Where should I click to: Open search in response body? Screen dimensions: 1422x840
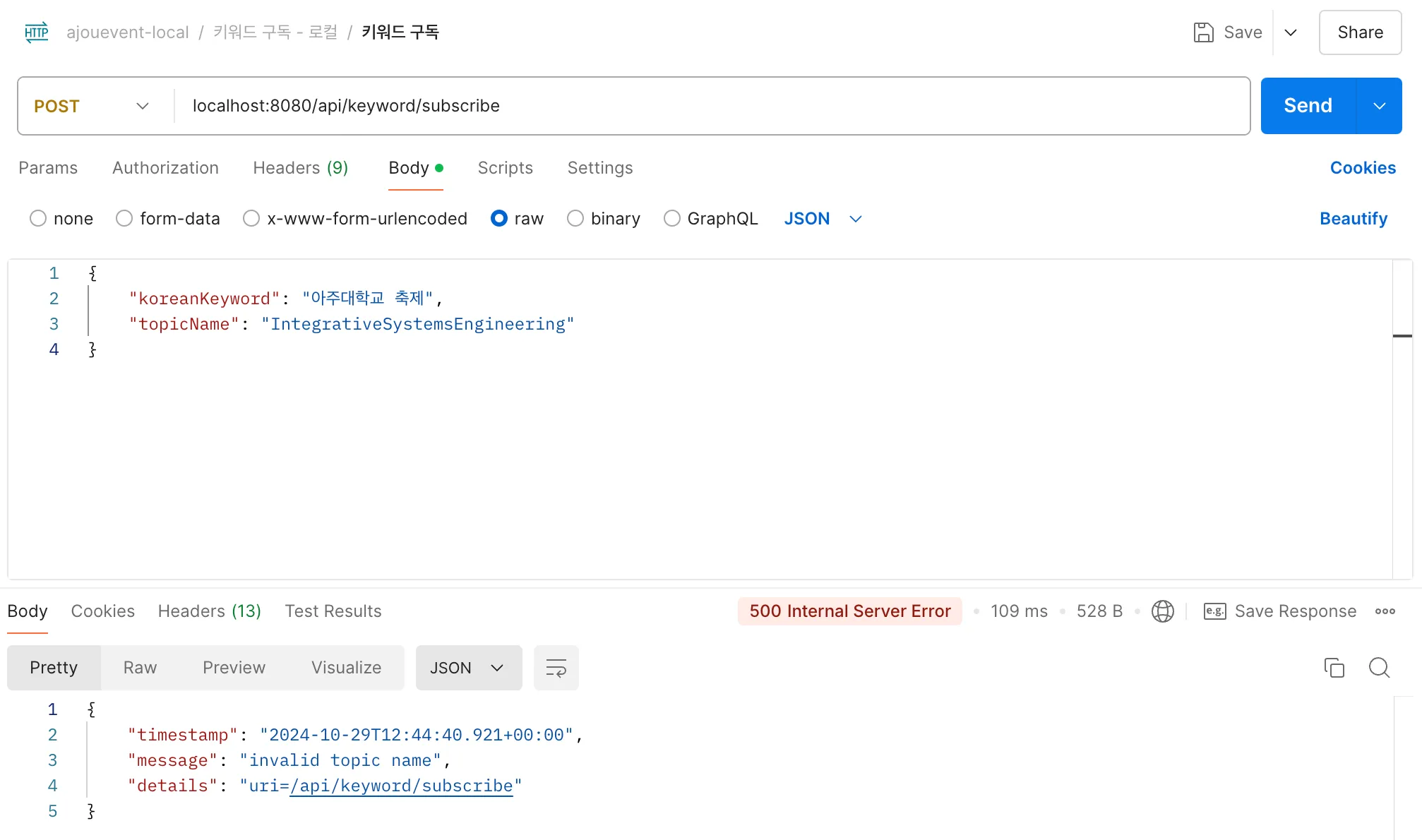1378,668
